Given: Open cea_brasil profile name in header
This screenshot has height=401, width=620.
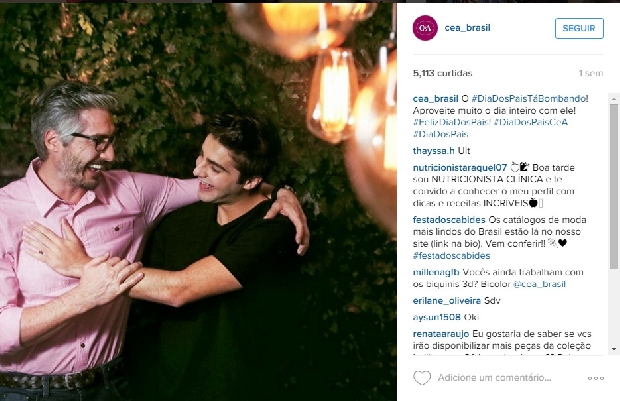Looking at the screenshot, I should click(467, 28).
